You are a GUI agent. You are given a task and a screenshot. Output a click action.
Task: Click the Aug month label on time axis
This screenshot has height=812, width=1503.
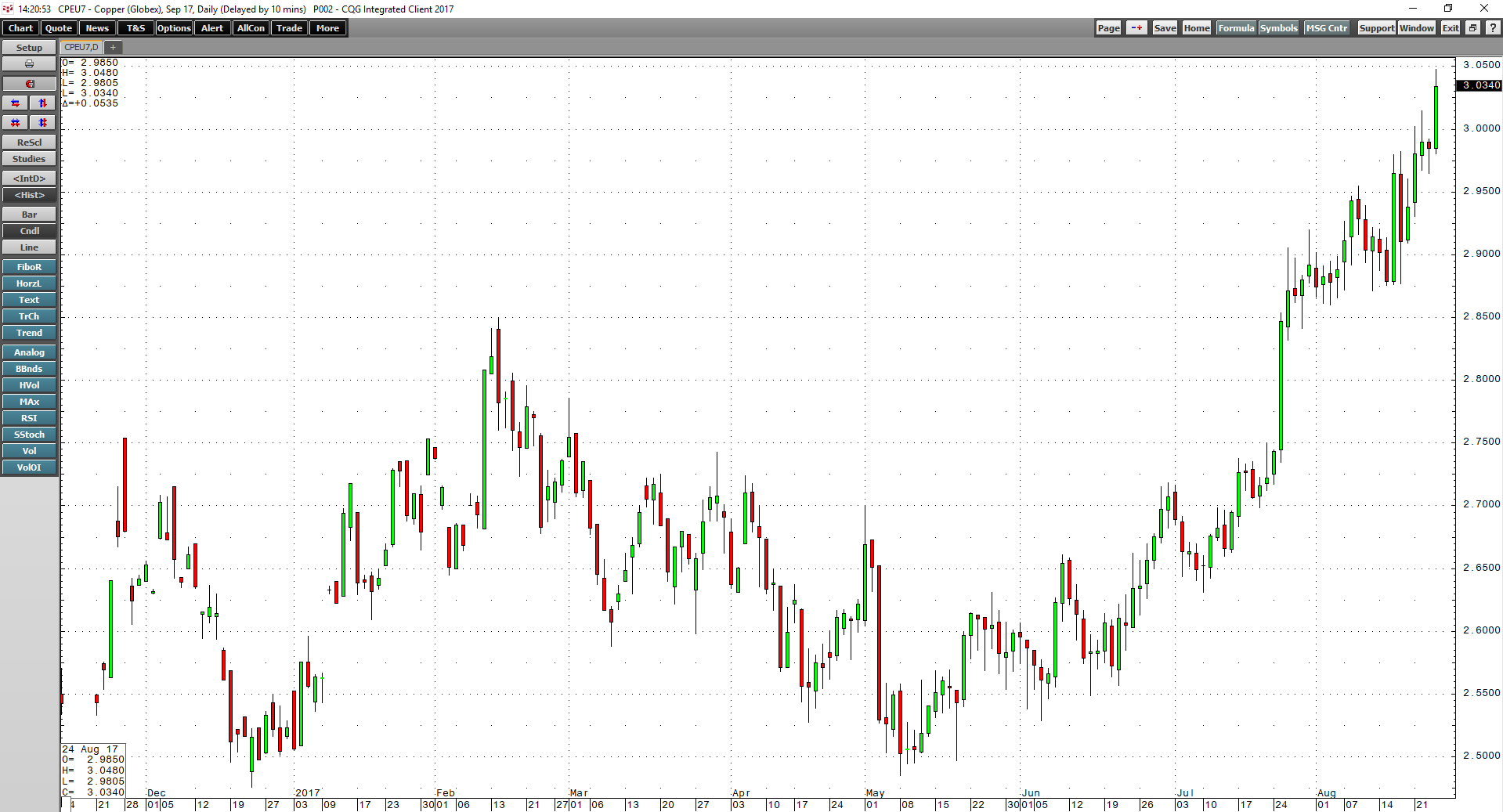(x=1326, y=793)
